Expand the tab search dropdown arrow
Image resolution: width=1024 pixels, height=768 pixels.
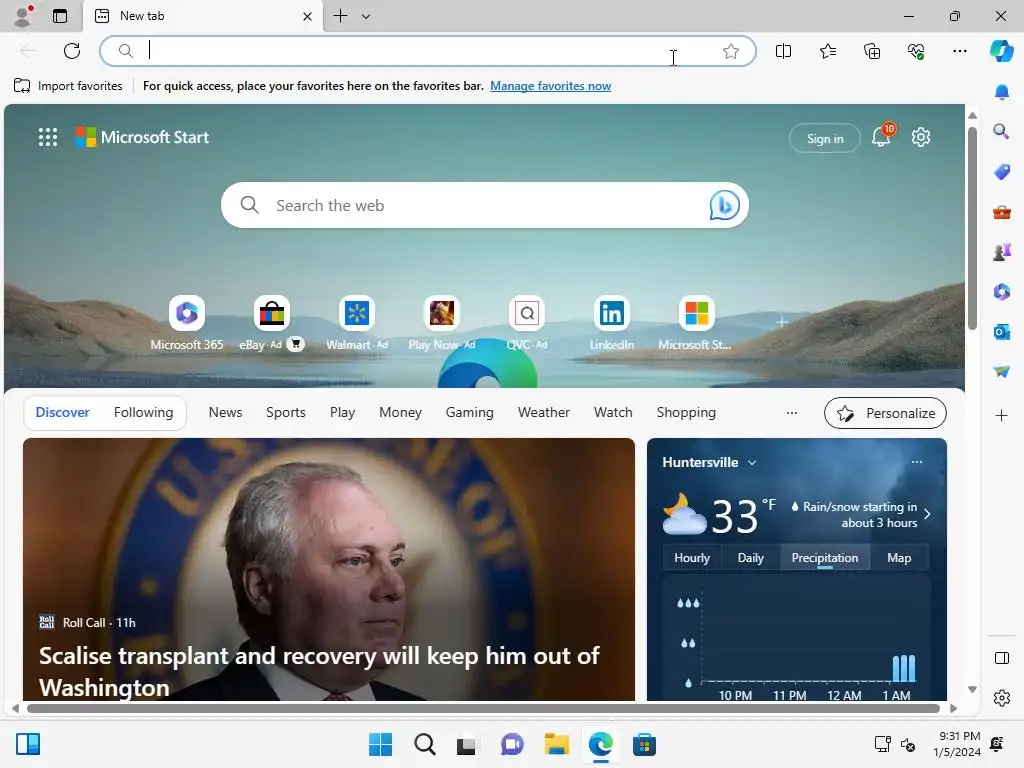pyautogui.click(x=366, y=16)
